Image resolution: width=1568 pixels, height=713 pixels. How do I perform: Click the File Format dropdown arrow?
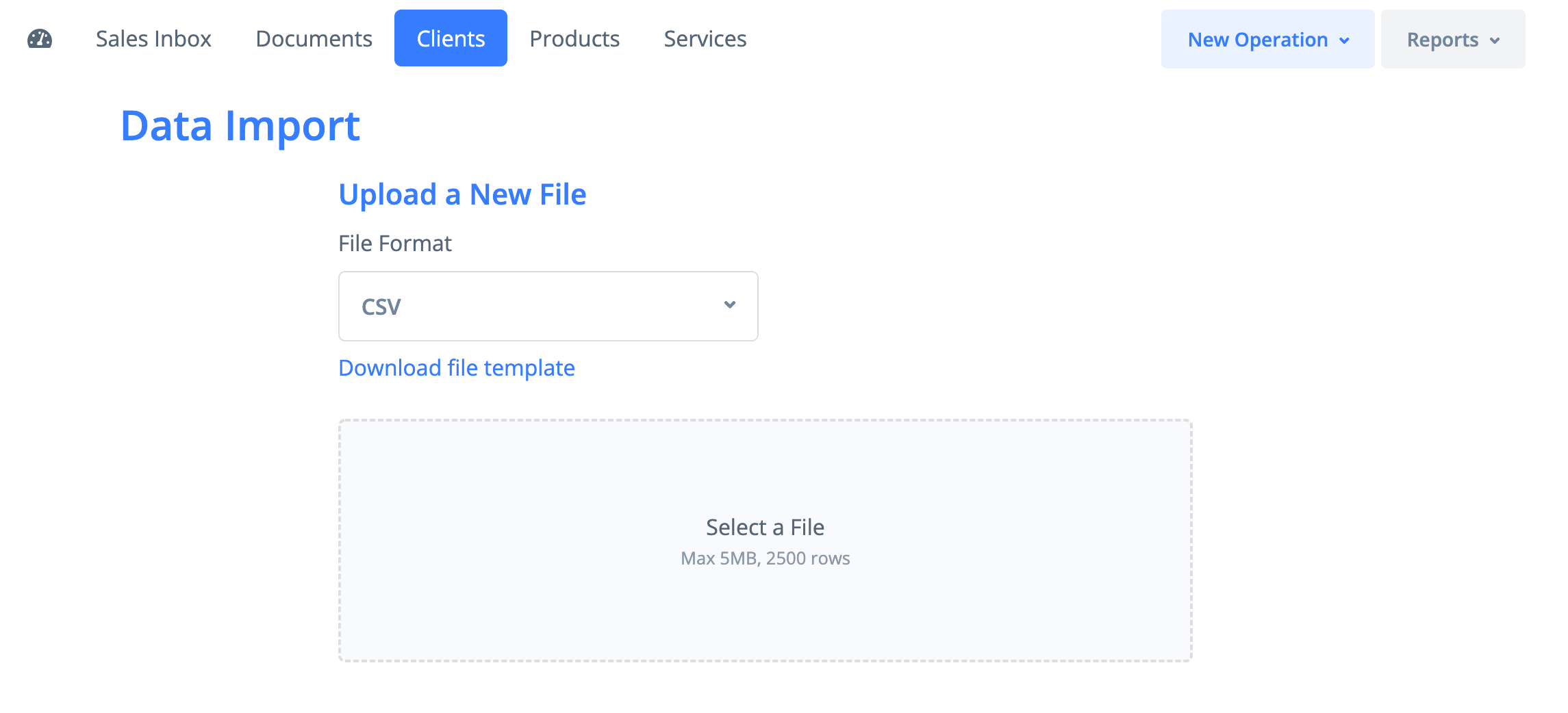point(730,304)
